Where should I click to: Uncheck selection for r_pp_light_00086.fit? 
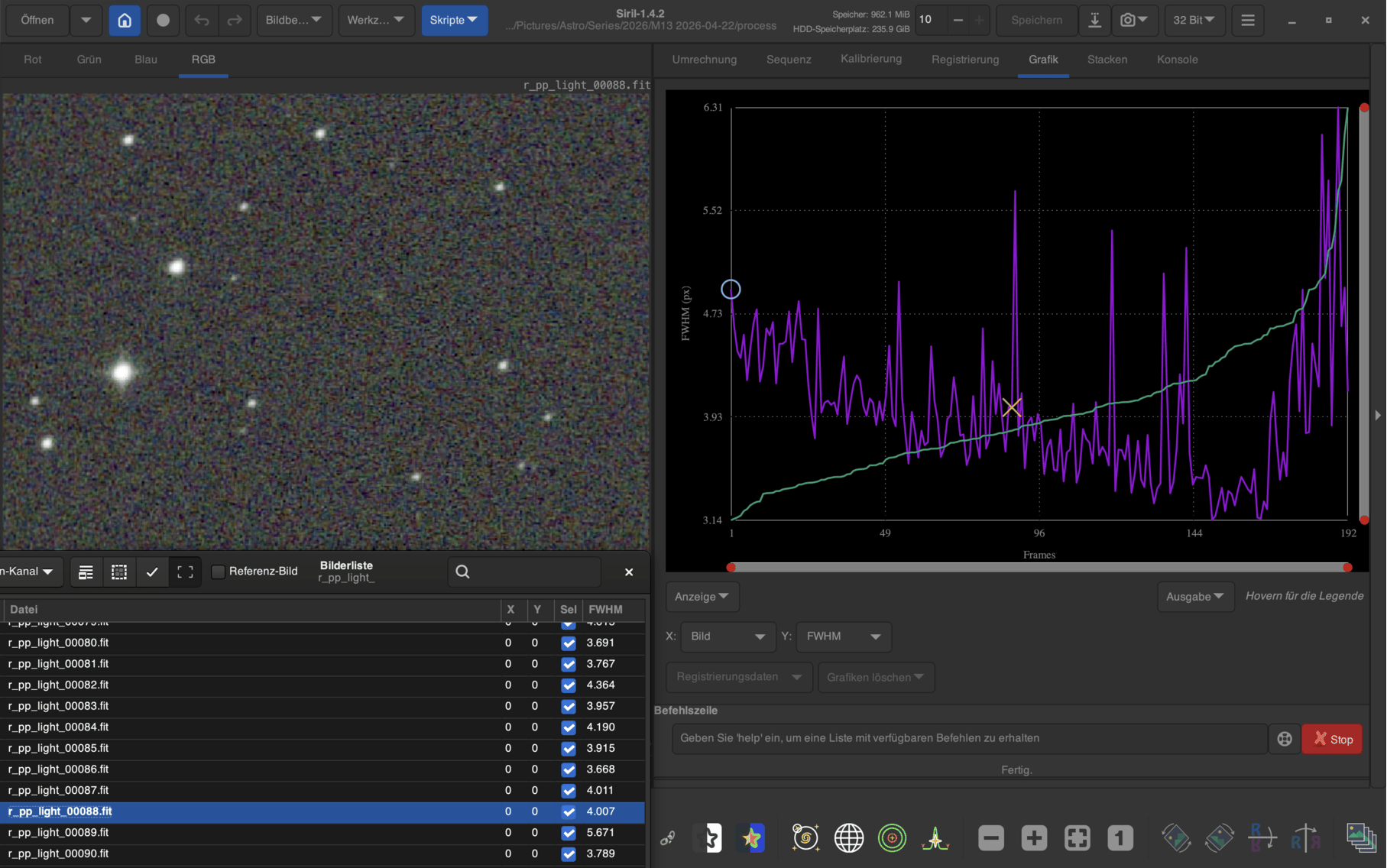tap(568, 769)
